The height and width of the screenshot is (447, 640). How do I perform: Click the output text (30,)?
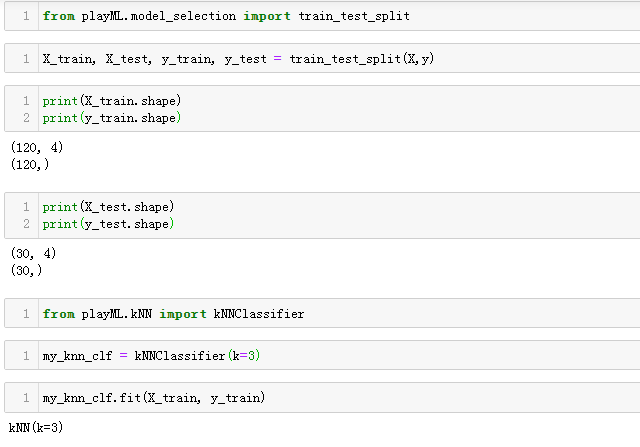[x=27, y=270]
